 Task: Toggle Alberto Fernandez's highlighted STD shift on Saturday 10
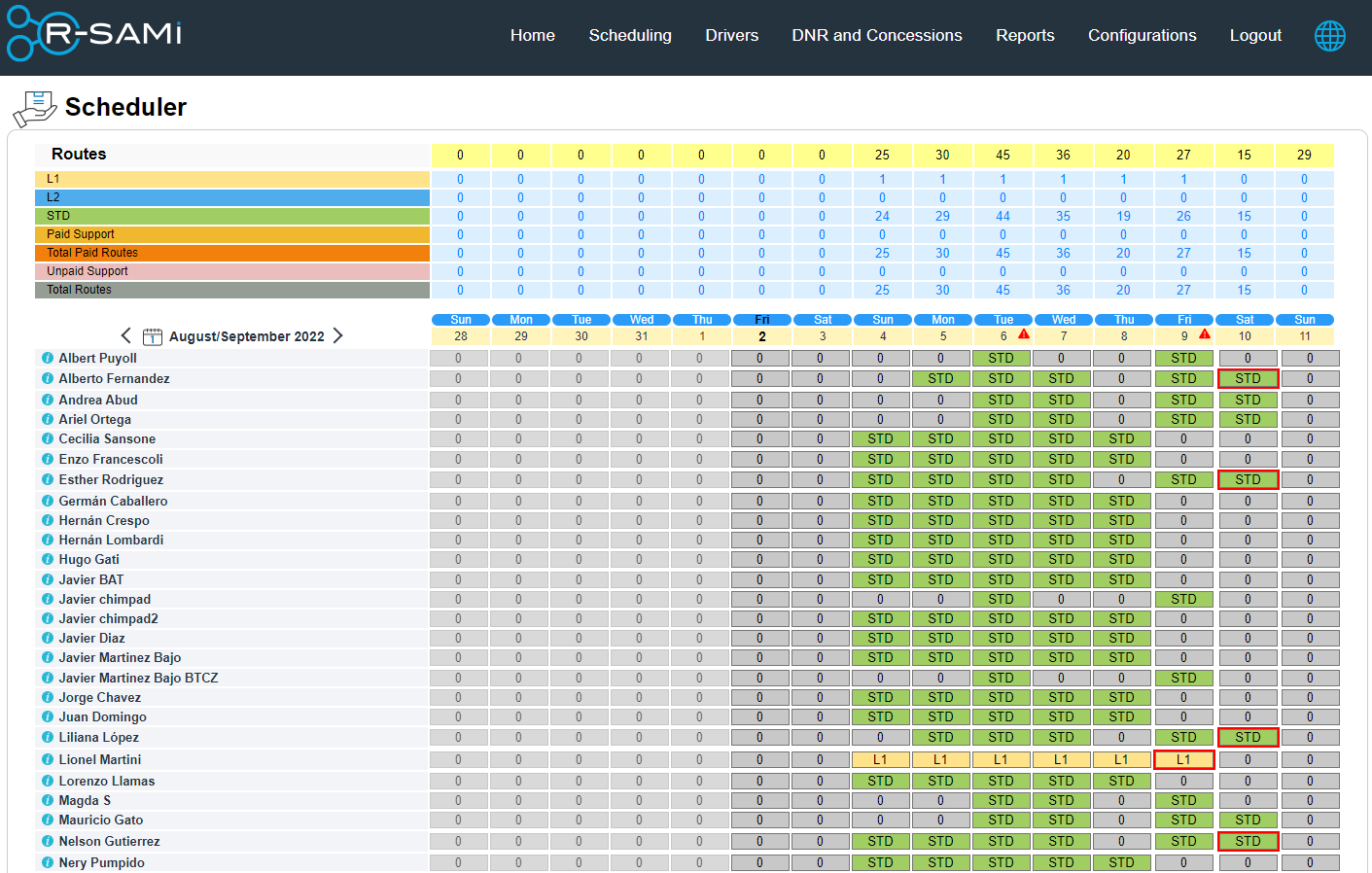[1248, 378]
